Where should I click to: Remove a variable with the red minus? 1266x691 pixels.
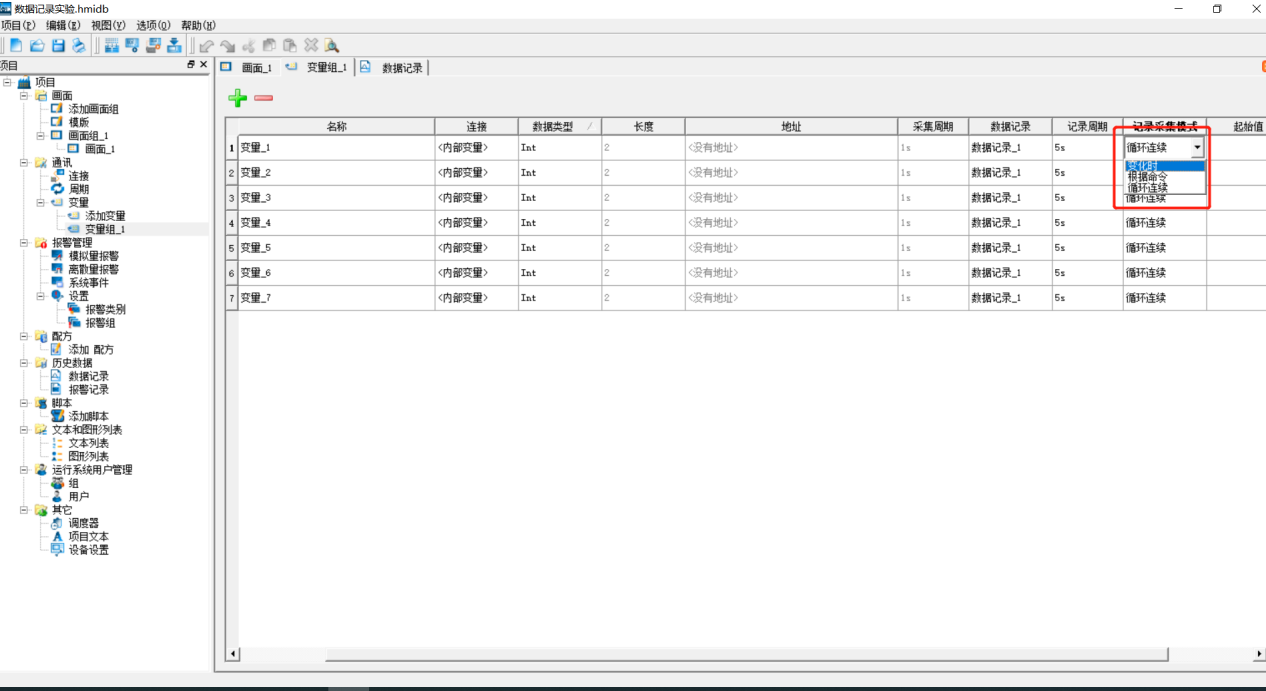pyautogui.click(x=264, y=98)
